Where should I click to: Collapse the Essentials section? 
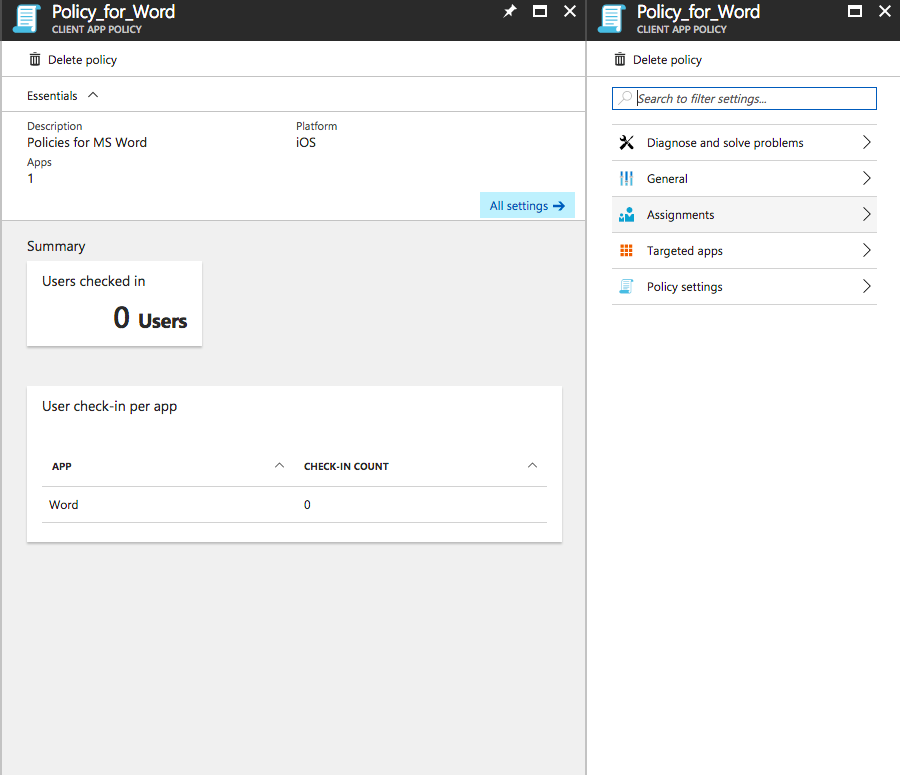point(93,94)
